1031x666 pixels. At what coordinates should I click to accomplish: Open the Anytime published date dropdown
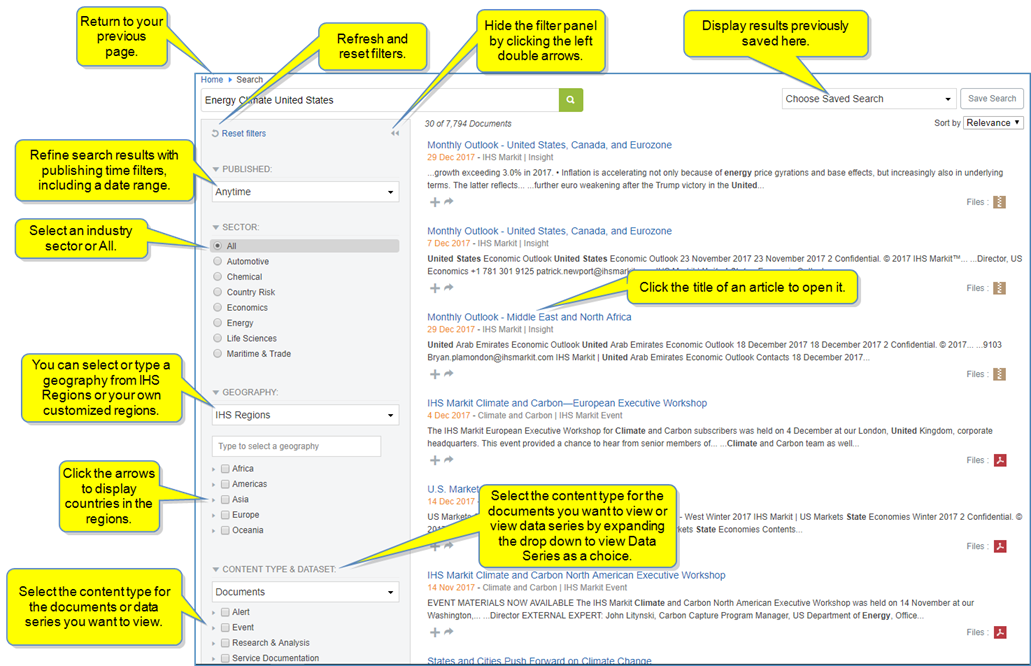coord(305,192)
